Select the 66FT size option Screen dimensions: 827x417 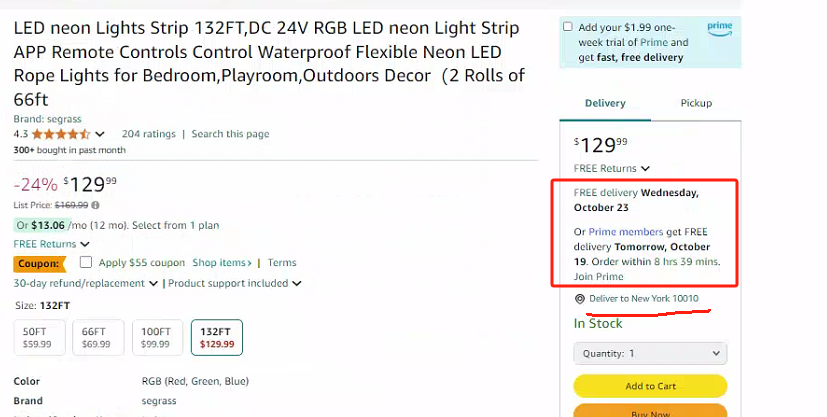95,337
